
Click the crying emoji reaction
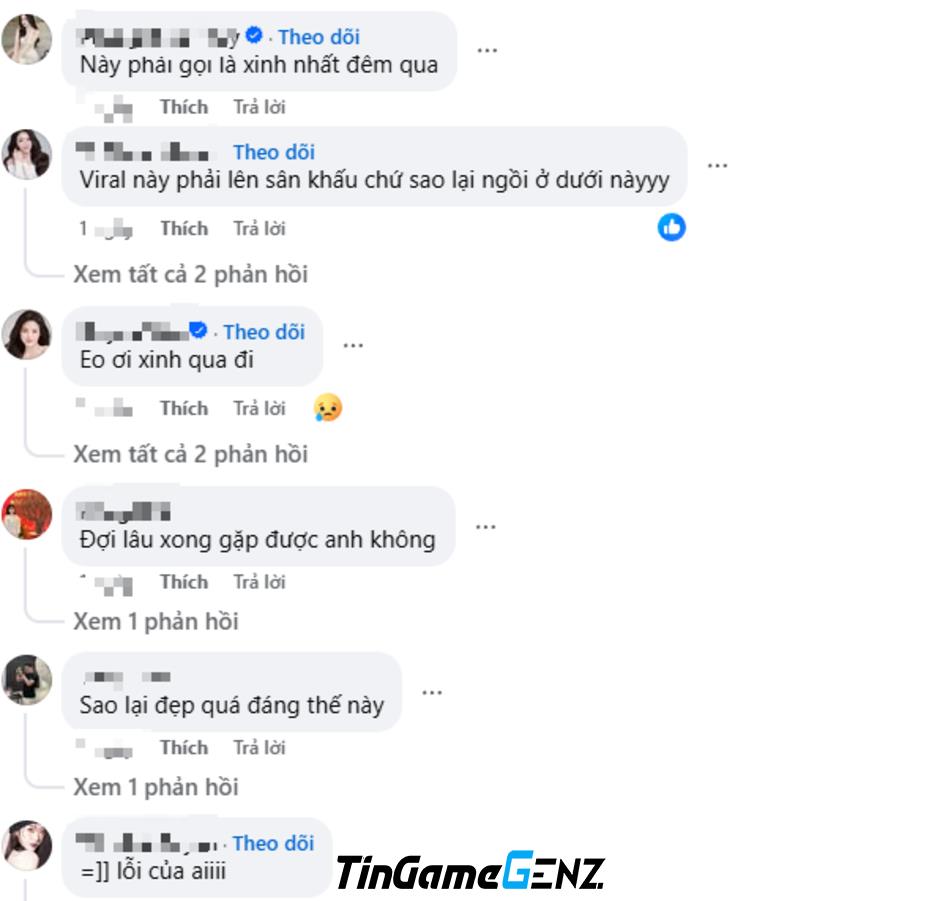coord(328,408)
